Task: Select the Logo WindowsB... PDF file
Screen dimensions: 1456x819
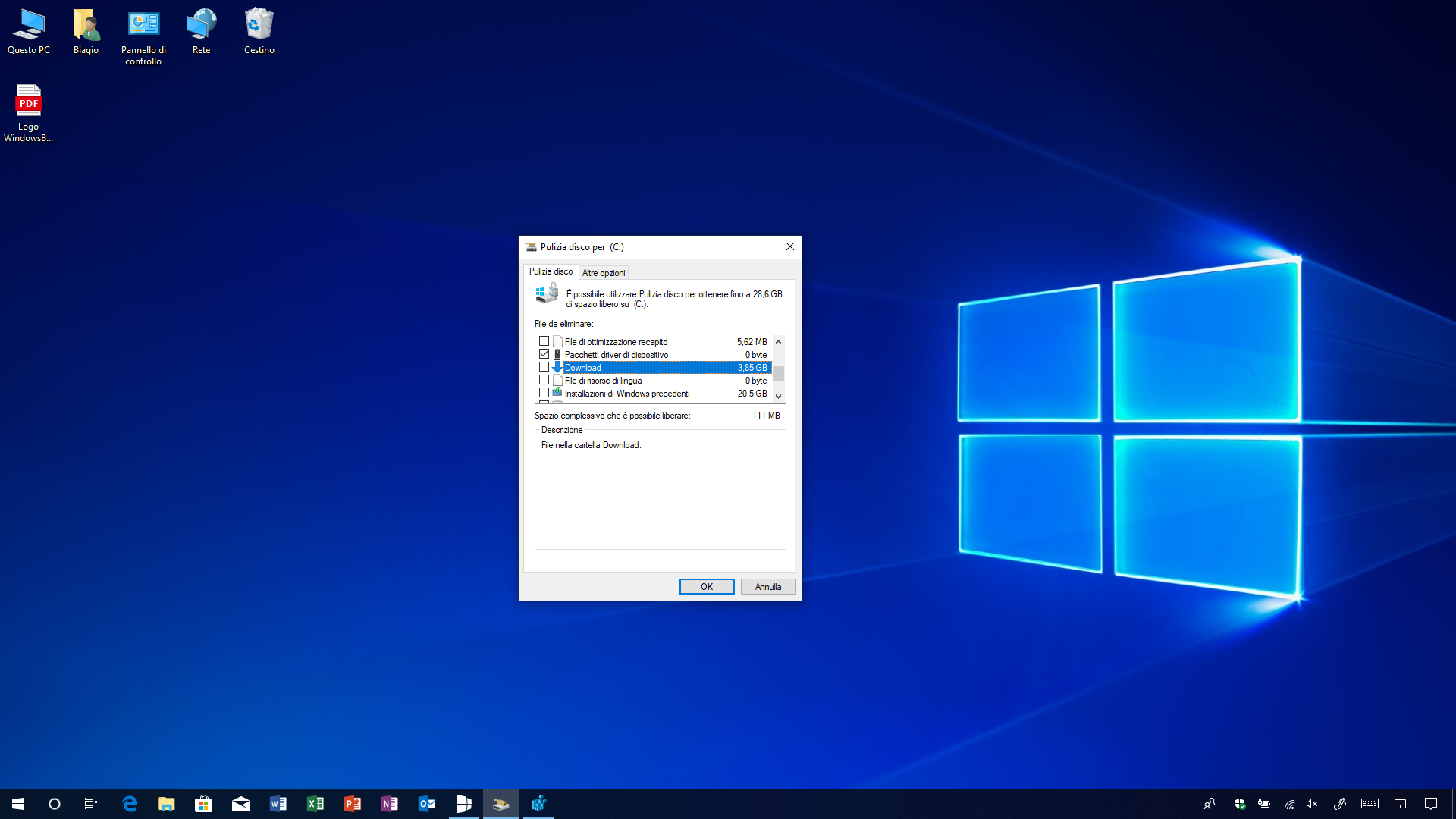Action: (29, 113)
